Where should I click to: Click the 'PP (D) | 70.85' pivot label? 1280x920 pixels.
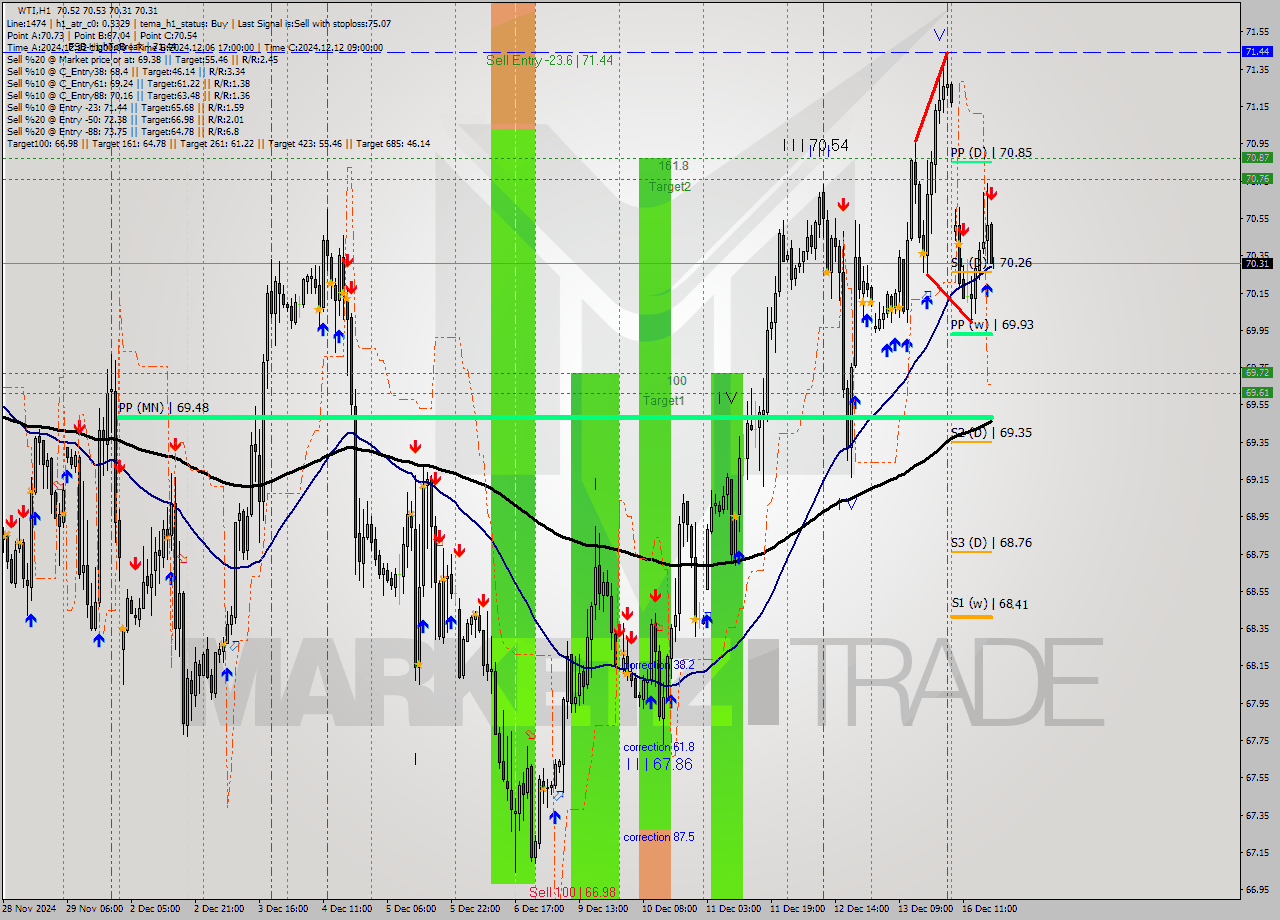click(991, 153)
